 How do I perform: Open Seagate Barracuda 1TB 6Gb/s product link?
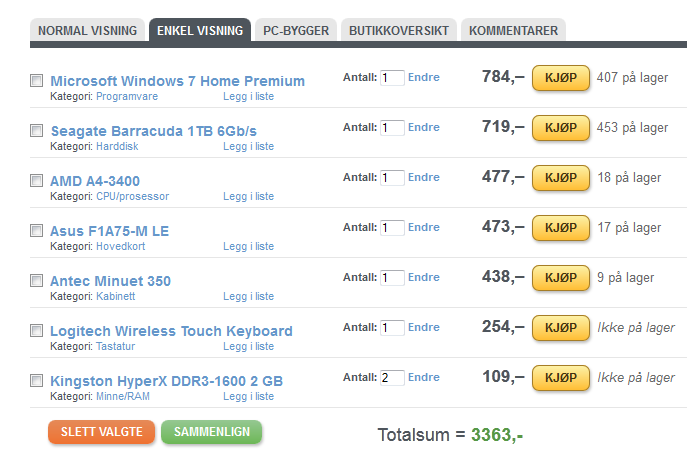coord(154,131)
